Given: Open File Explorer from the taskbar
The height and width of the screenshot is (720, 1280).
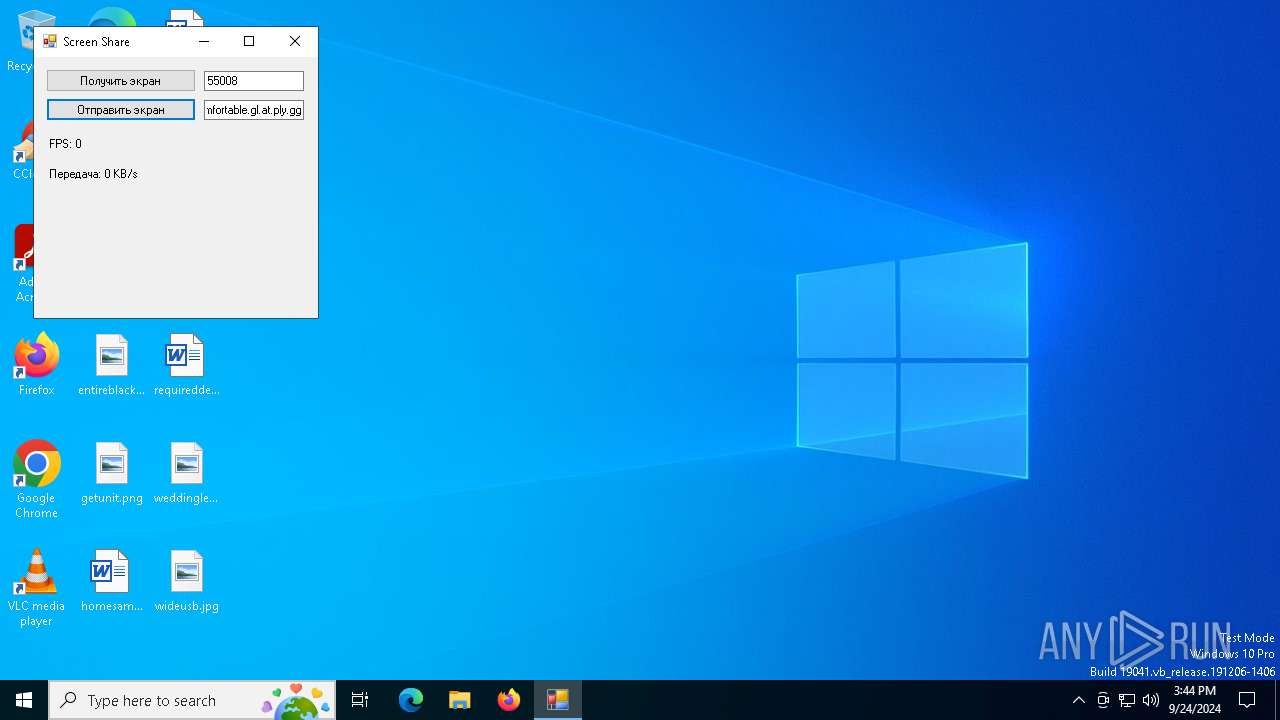Looking at the screenshot, I should (460, 700).
